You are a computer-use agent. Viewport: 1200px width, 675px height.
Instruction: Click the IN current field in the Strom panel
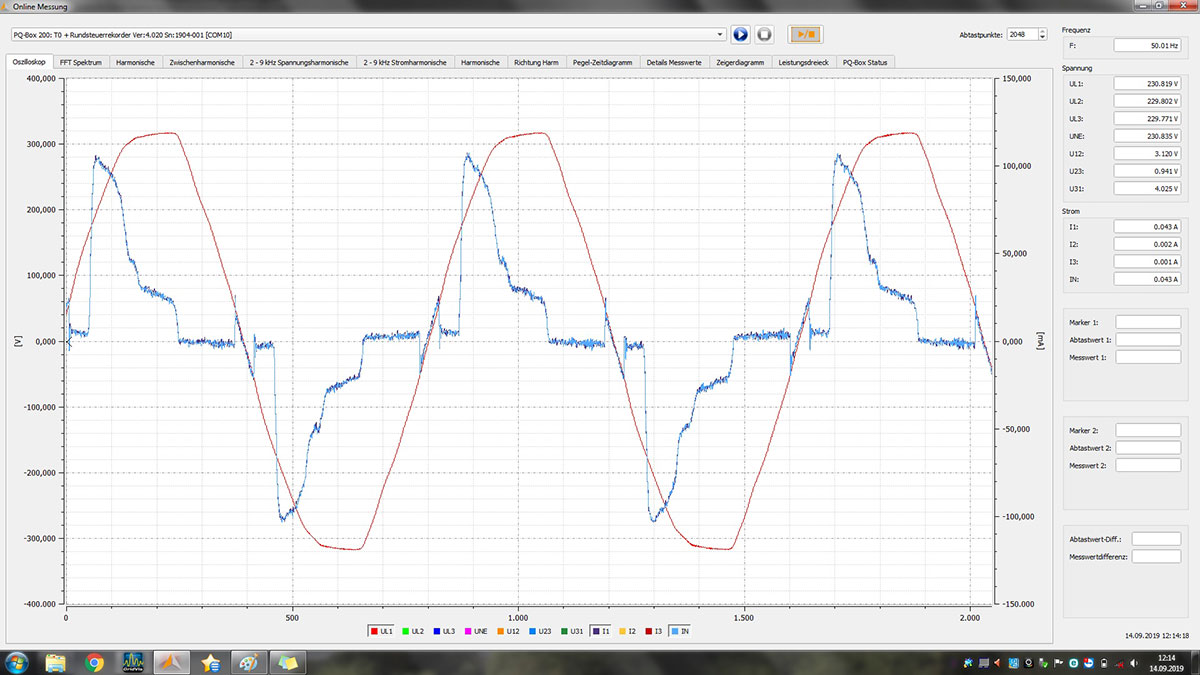pyautogui.click(x=1148, y=280)
